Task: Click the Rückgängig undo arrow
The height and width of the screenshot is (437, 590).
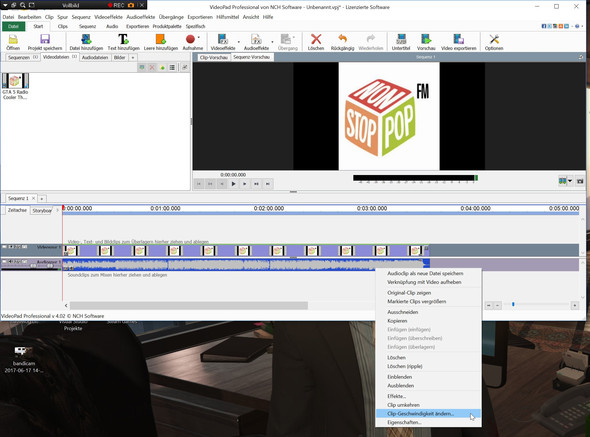Action: tap(342, 39)
